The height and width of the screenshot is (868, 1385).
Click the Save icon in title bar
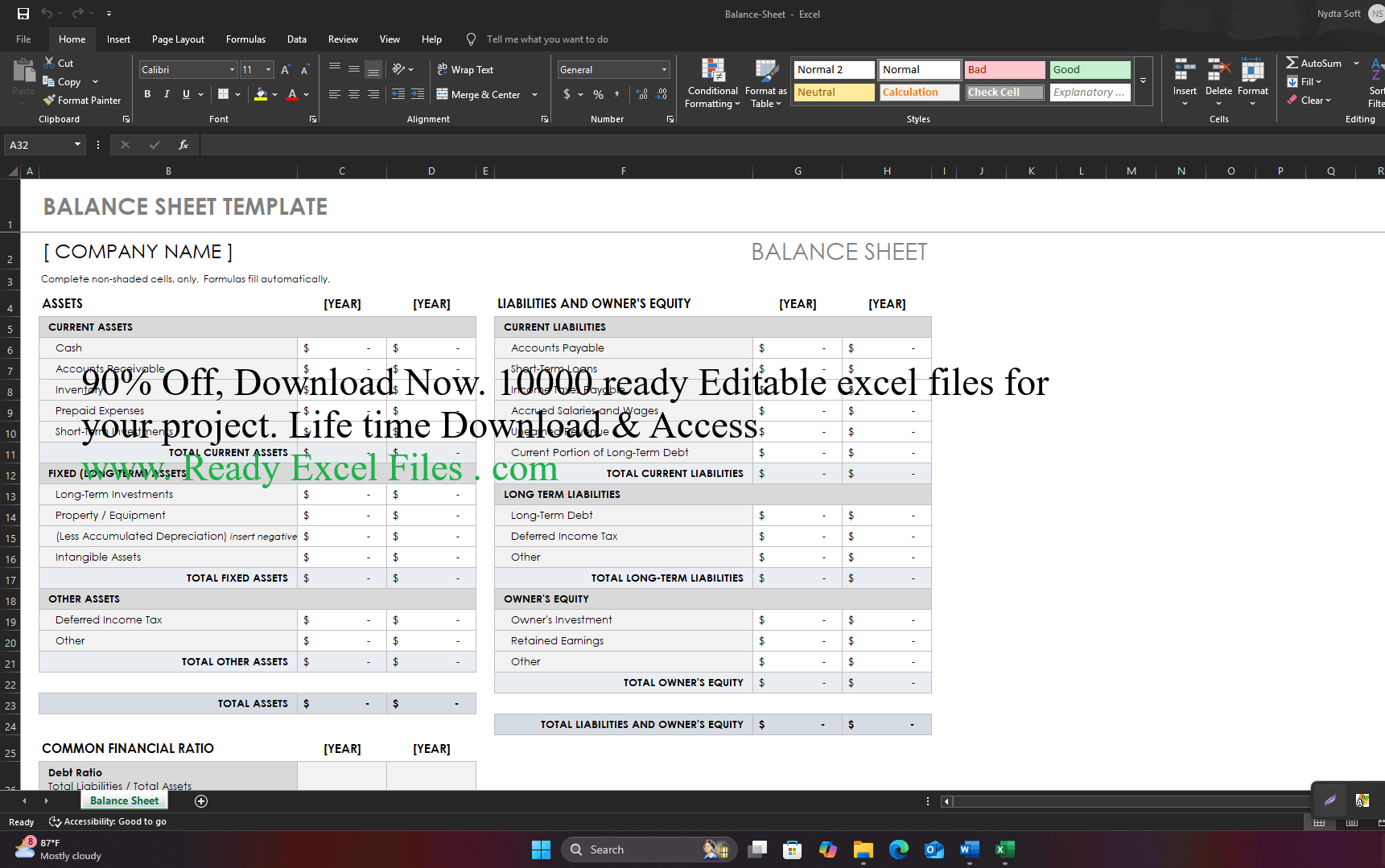pyautogui.click(x=23, y=14)
